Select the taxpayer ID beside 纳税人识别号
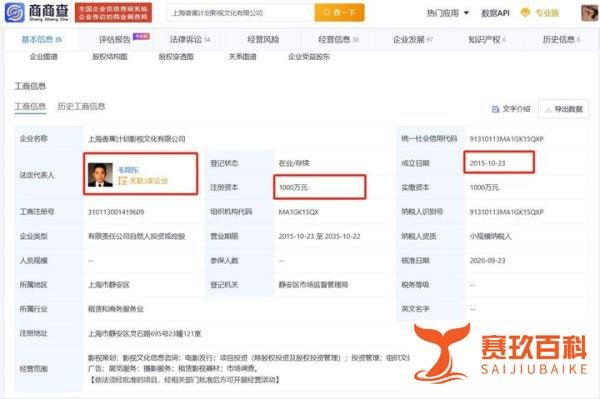Image resolution: width=600 pixels, height=399 pixels. [x=507, y=212]
